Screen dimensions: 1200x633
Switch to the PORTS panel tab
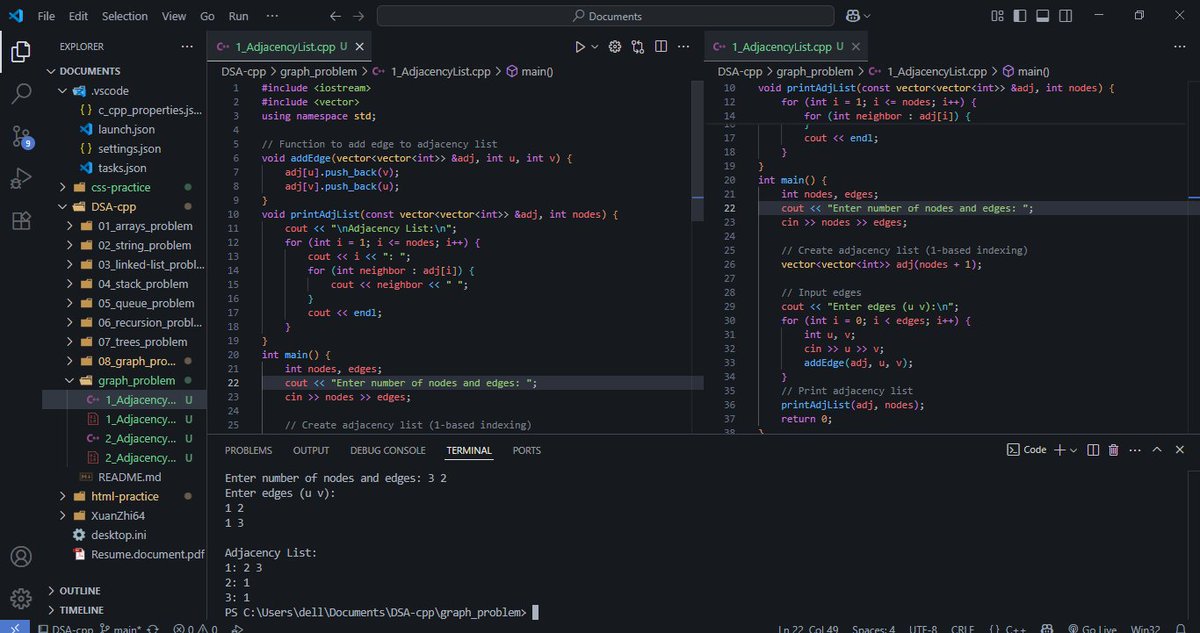click(527, 450)
